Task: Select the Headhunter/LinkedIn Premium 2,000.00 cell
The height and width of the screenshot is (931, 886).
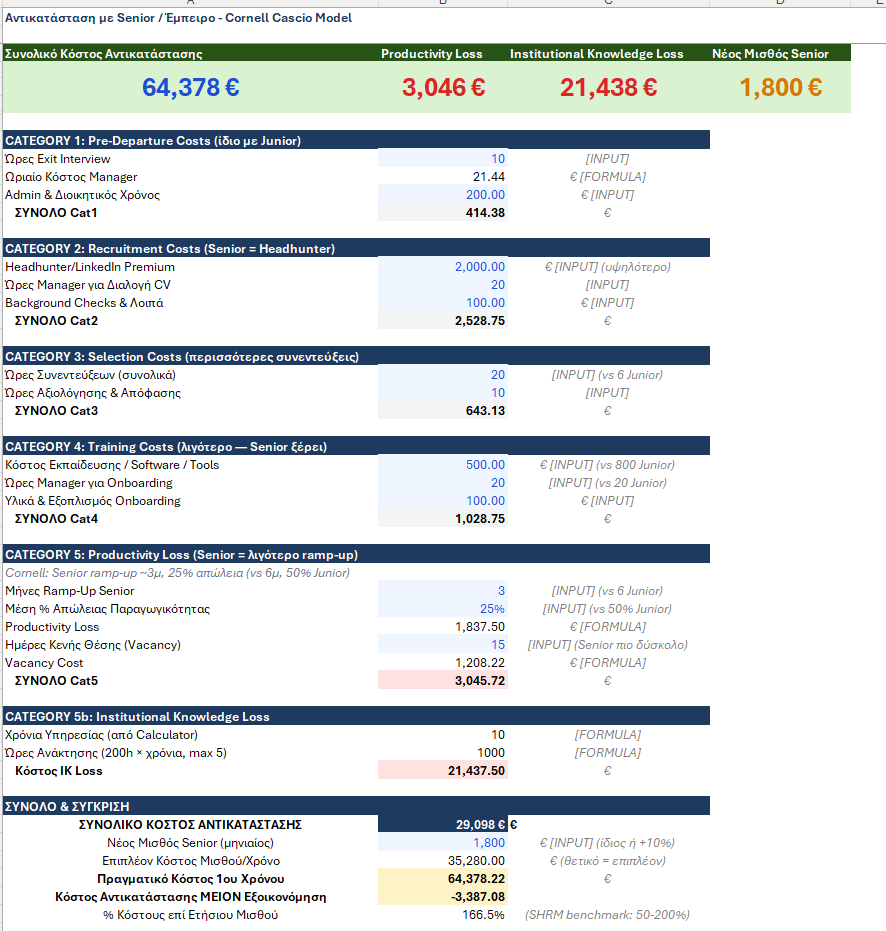Action: [443, 267]
